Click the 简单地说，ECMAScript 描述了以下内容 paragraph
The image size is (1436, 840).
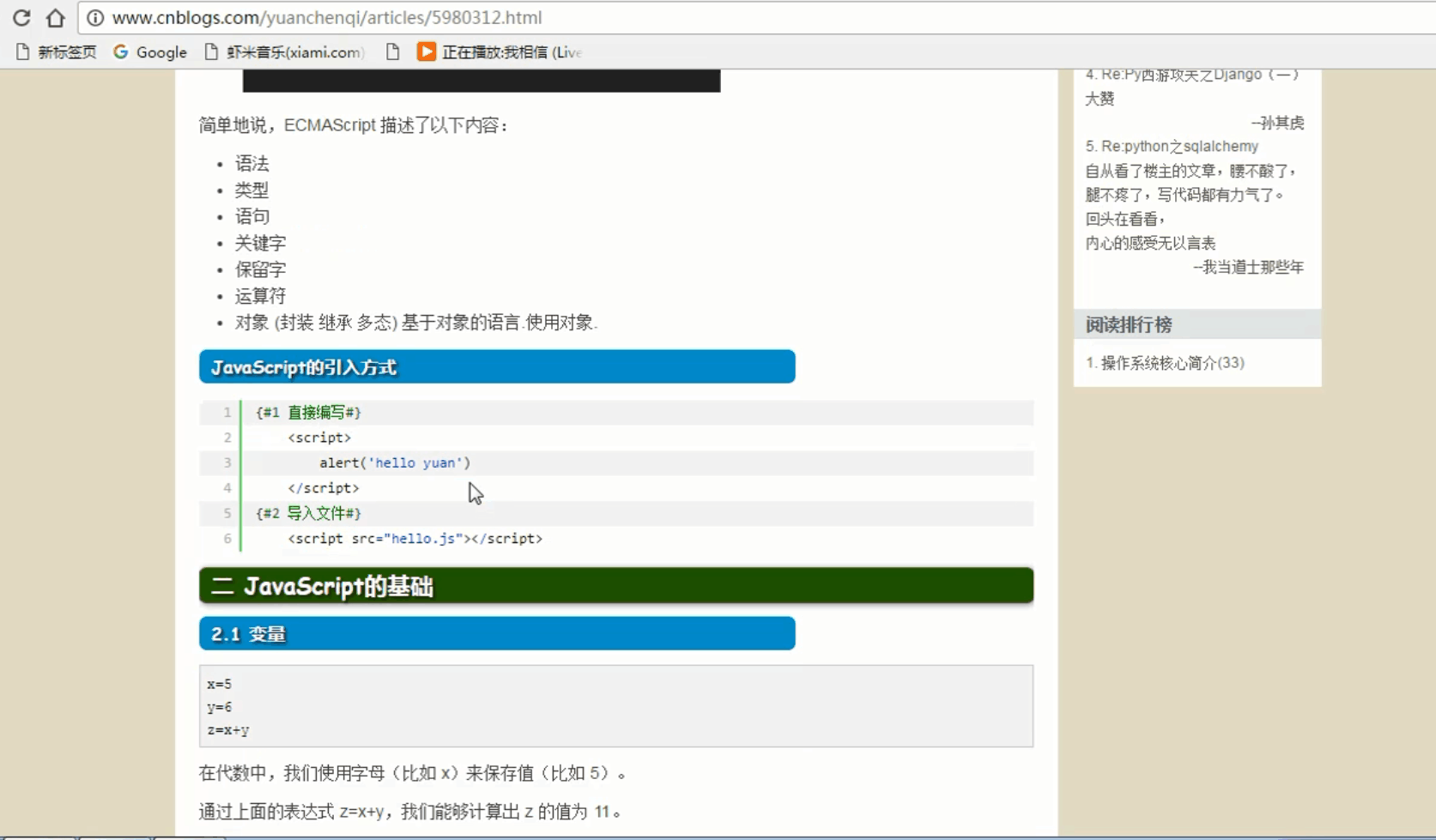(354, 125)
